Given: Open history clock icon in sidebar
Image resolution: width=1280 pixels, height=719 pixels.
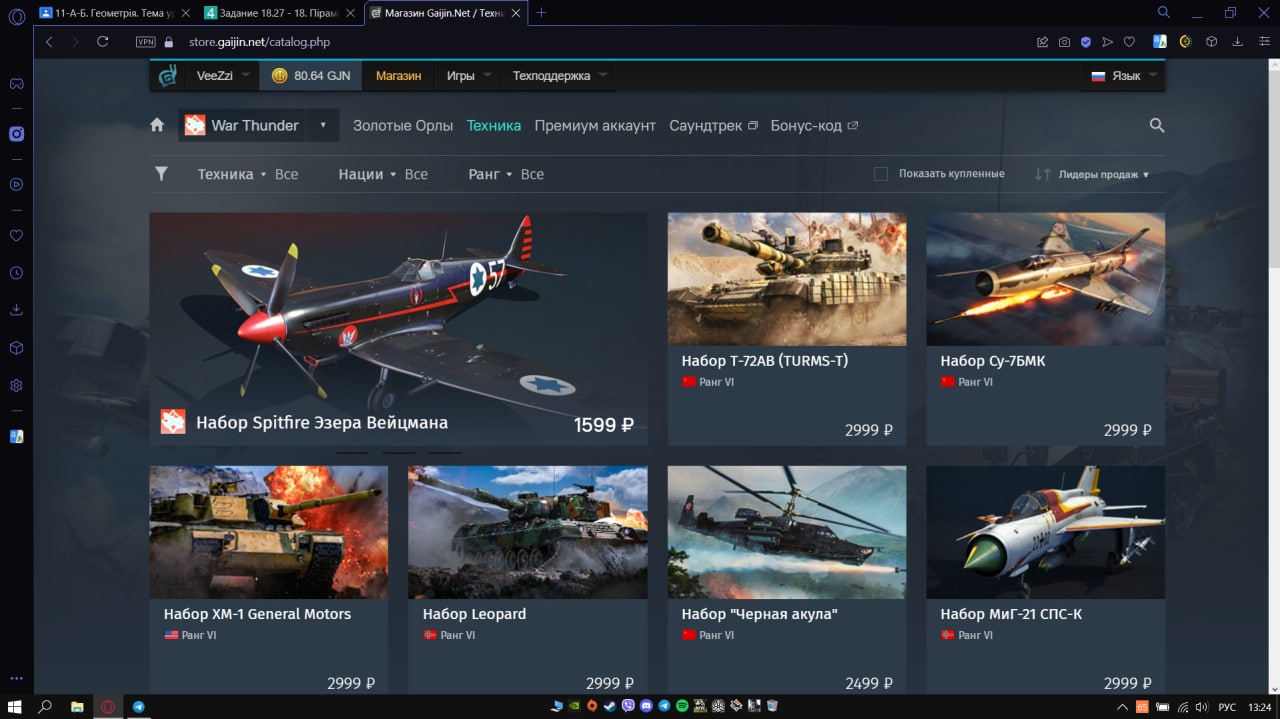Looking at the screenshot, I should click(x=16, y=273).
